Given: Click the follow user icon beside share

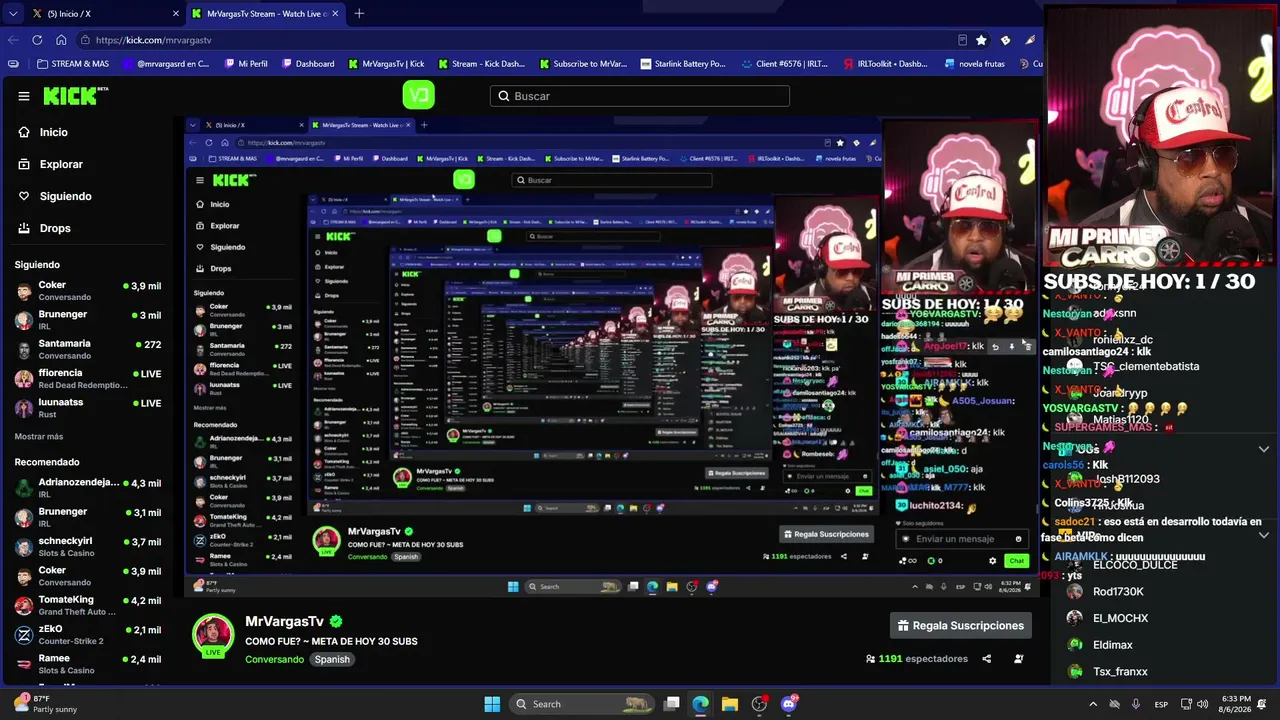Looking at the screenshot, I should [x=1019, y=659].
